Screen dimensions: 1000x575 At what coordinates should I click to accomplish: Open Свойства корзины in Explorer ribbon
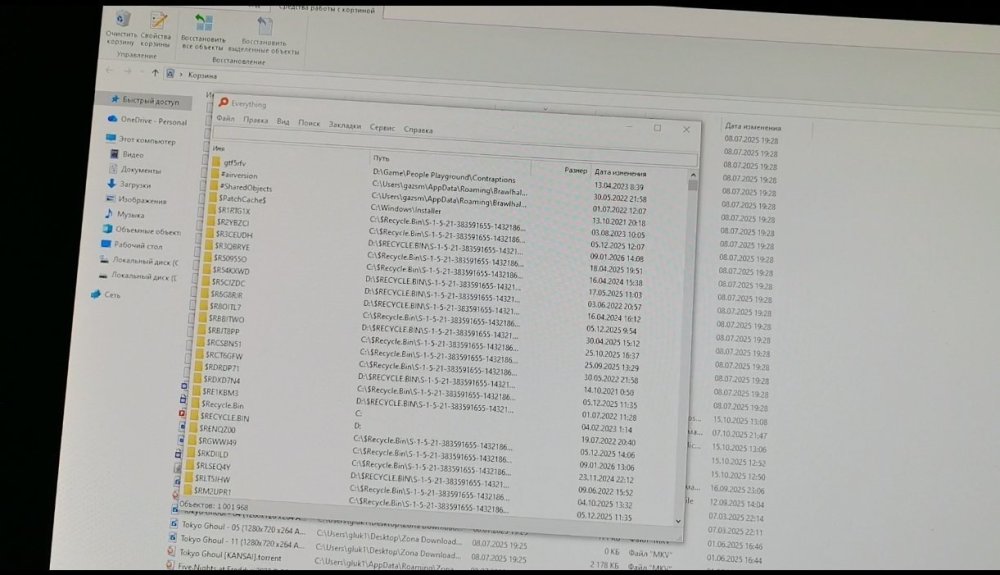click(x=156, y=30)
